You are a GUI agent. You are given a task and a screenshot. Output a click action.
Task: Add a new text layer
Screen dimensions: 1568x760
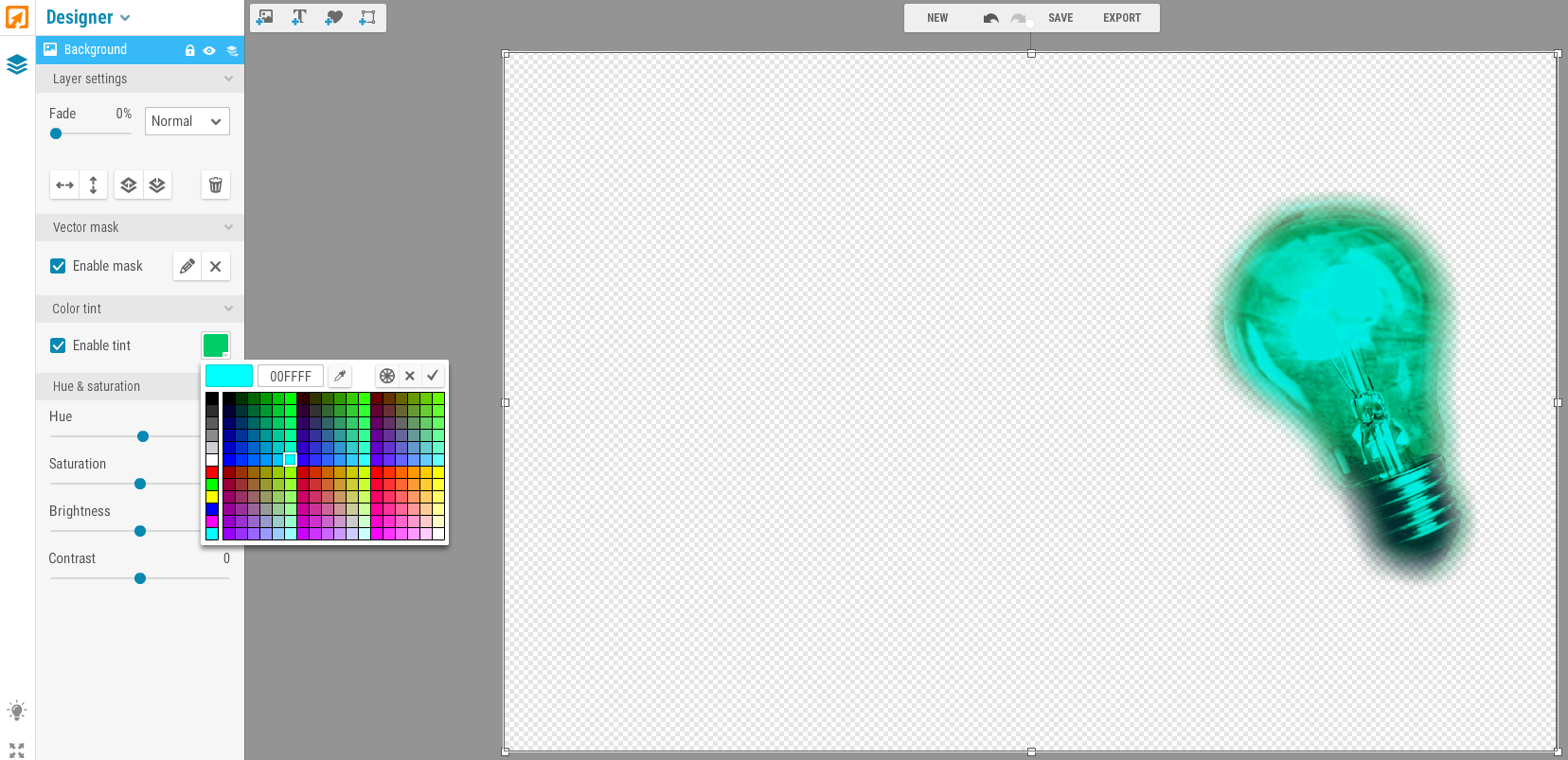(299, 17)
